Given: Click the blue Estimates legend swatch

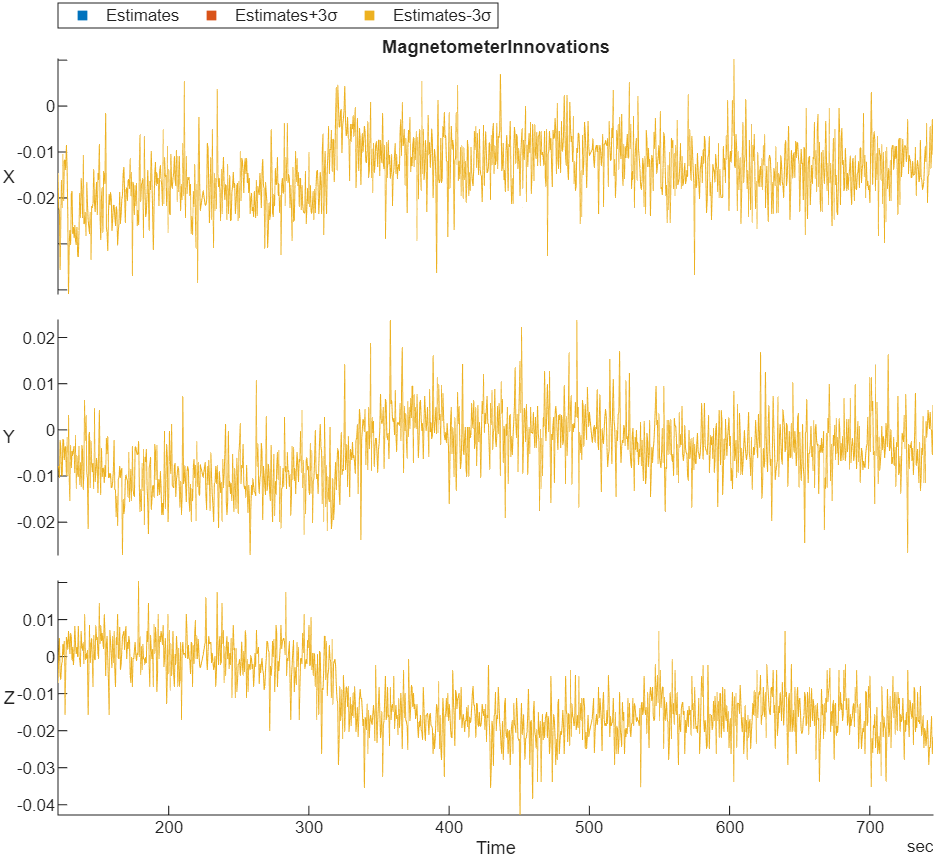Looking at the screenshot, I should click(82, 16).
